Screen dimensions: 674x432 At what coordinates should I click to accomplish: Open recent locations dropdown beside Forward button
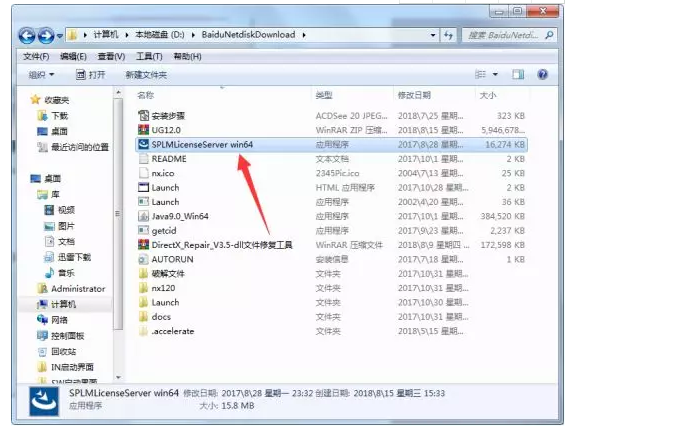[59, 36]
